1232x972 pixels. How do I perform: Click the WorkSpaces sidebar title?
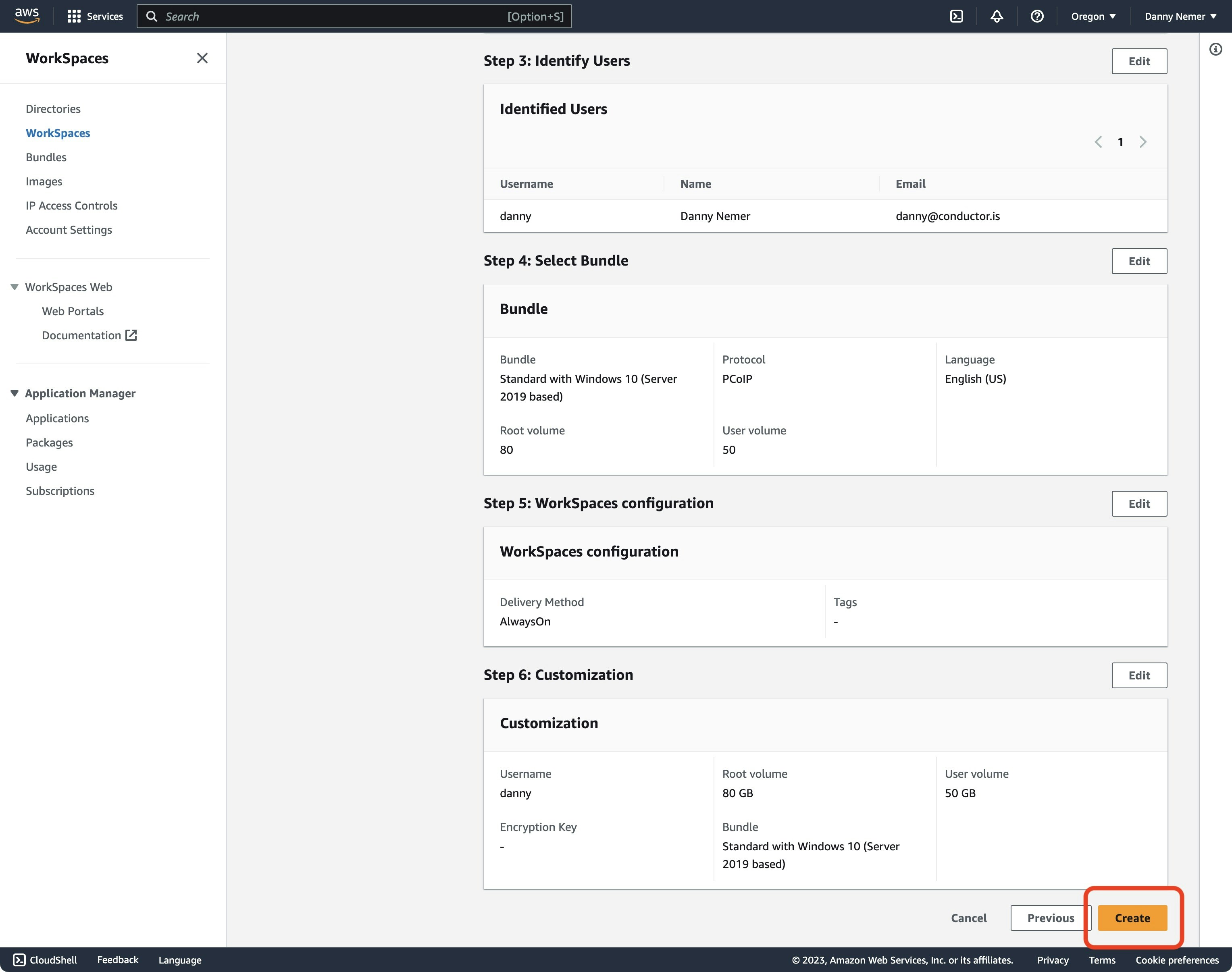67,58
